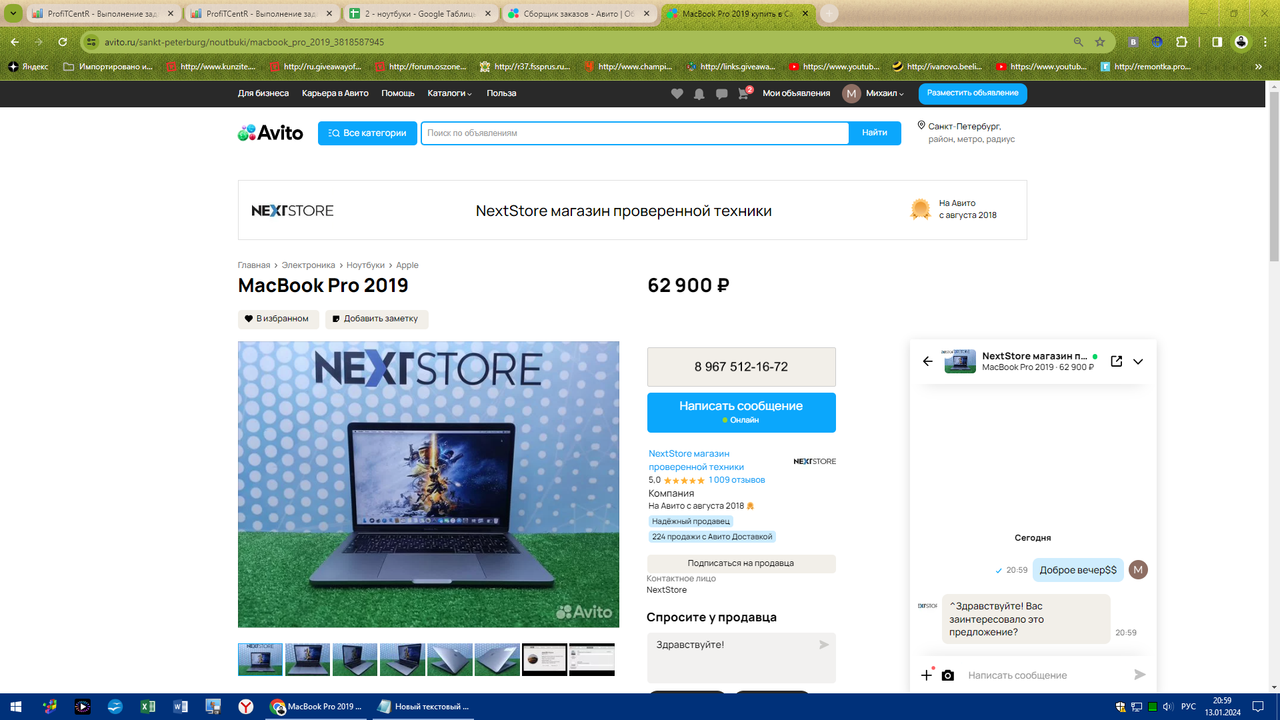Open the 'Все категории' menu
Image resolution: width=1280 pixels, height=720 pixels.
point(367,133)
